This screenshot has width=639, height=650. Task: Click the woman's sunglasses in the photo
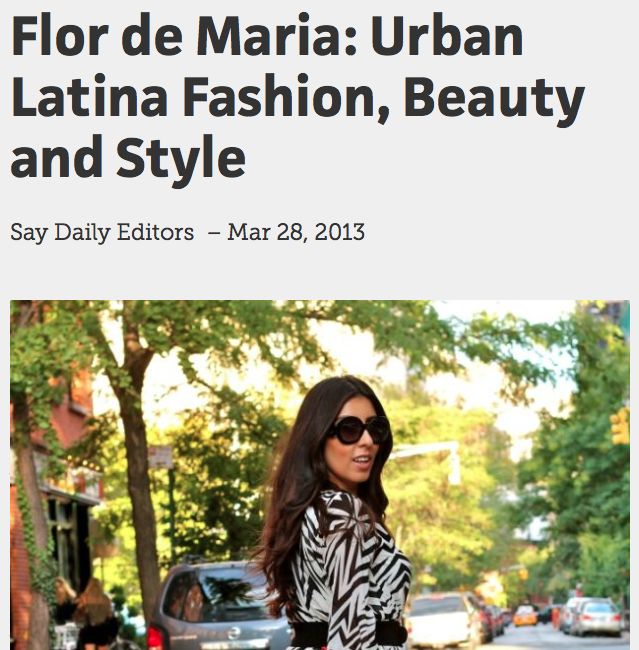point(359,431)
